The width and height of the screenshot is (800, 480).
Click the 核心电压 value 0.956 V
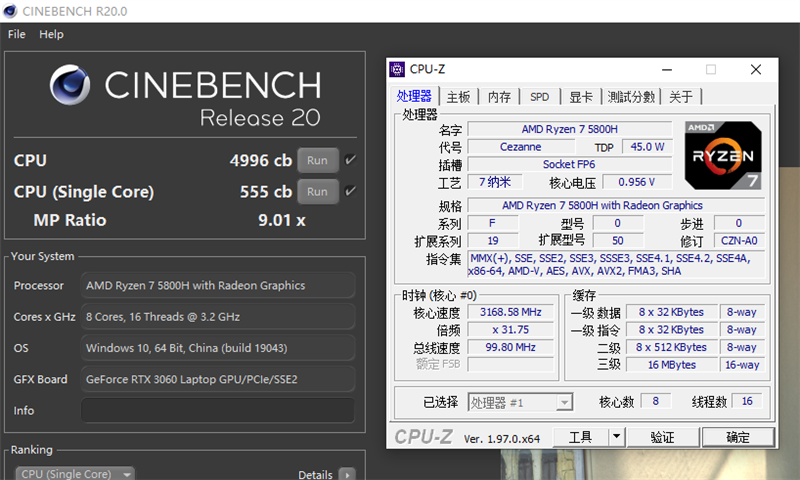pos(637,182)
